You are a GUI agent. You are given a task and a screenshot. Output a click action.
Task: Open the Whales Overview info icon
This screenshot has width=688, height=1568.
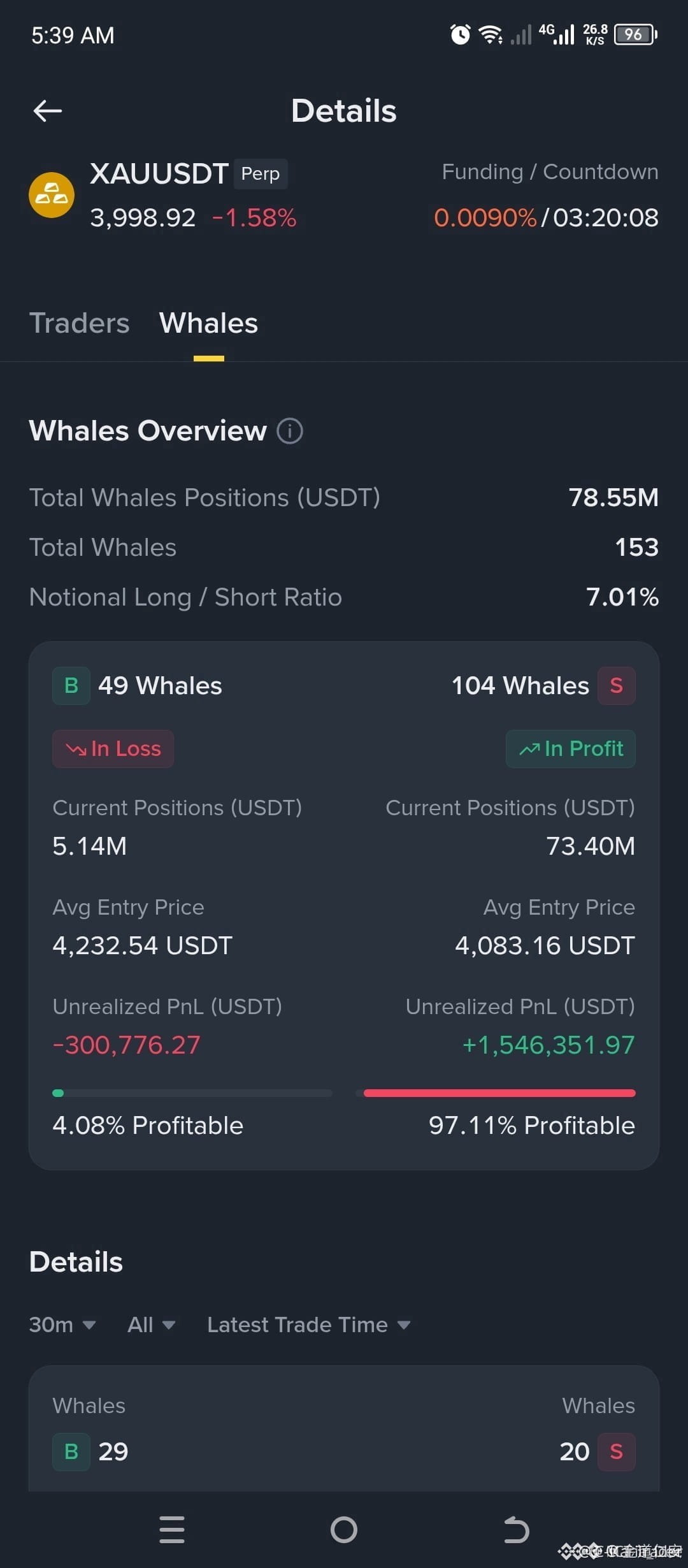[x=290, y=431]
